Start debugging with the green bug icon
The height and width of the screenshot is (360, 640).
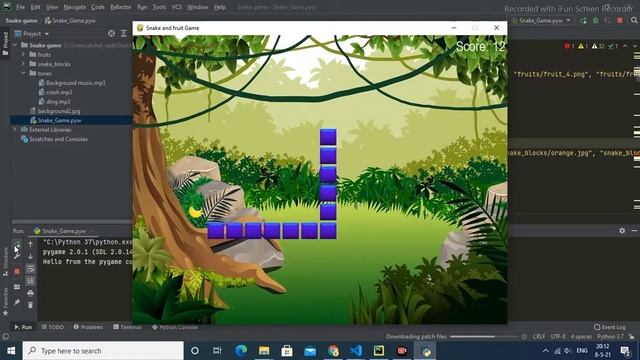pos(596,20)
